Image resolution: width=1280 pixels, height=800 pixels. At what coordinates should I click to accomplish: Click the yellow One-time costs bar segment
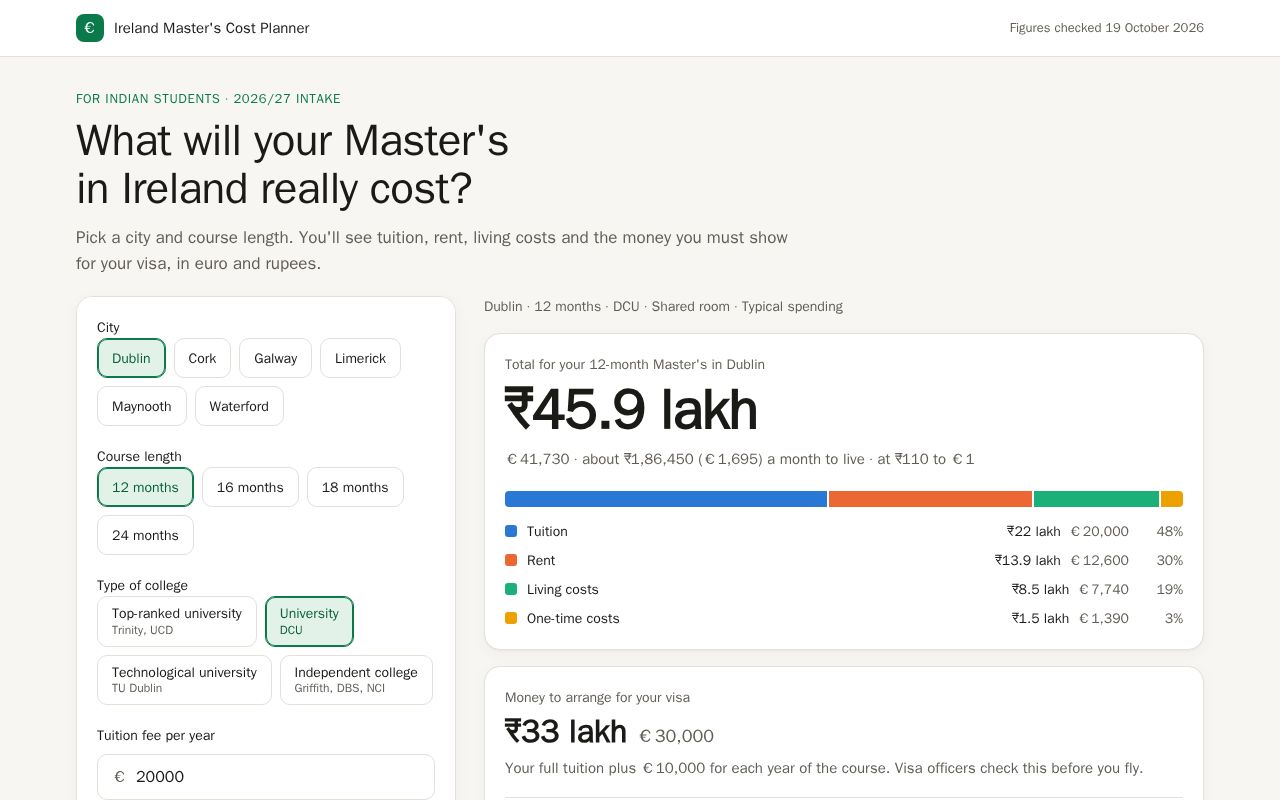pyautogui.click(x=1172, y=499)
